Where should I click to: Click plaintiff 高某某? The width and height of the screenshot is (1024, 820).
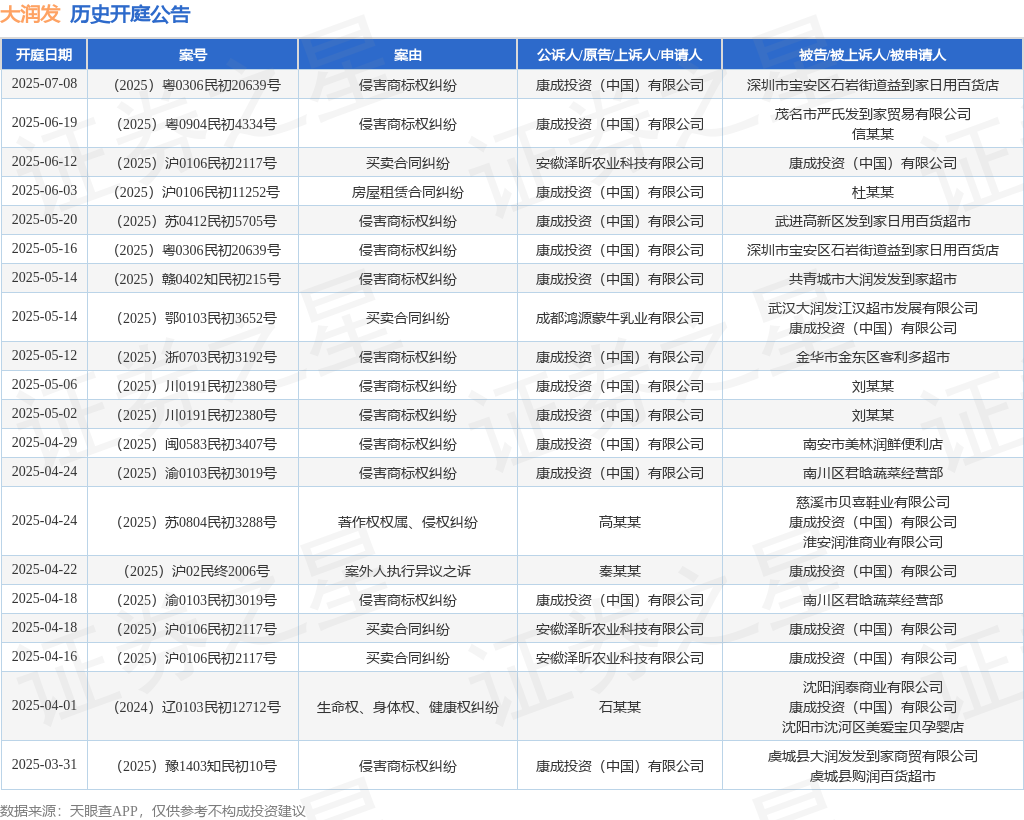(619, 522)
